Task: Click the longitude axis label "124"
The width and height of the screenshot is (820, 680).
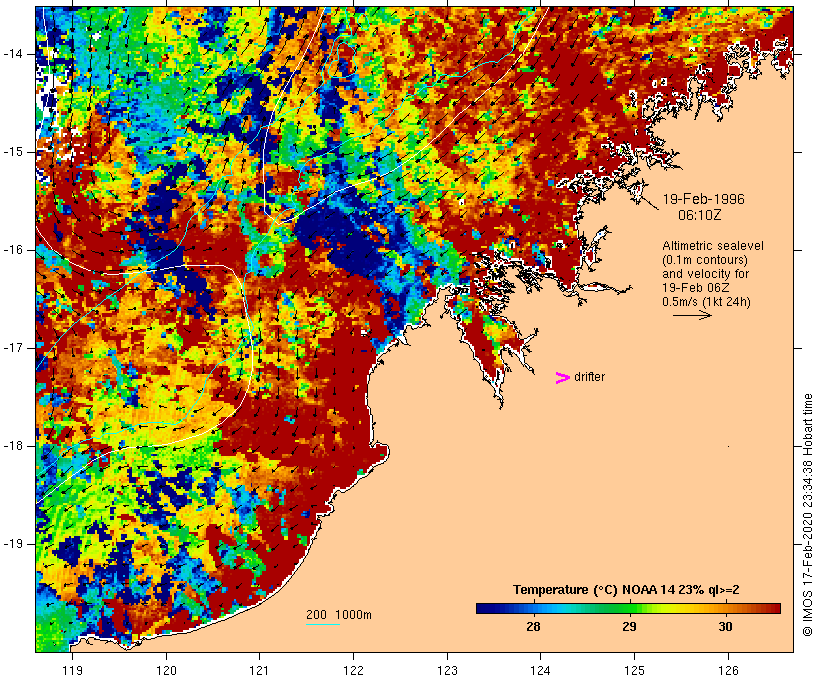Action: (541, 670)
